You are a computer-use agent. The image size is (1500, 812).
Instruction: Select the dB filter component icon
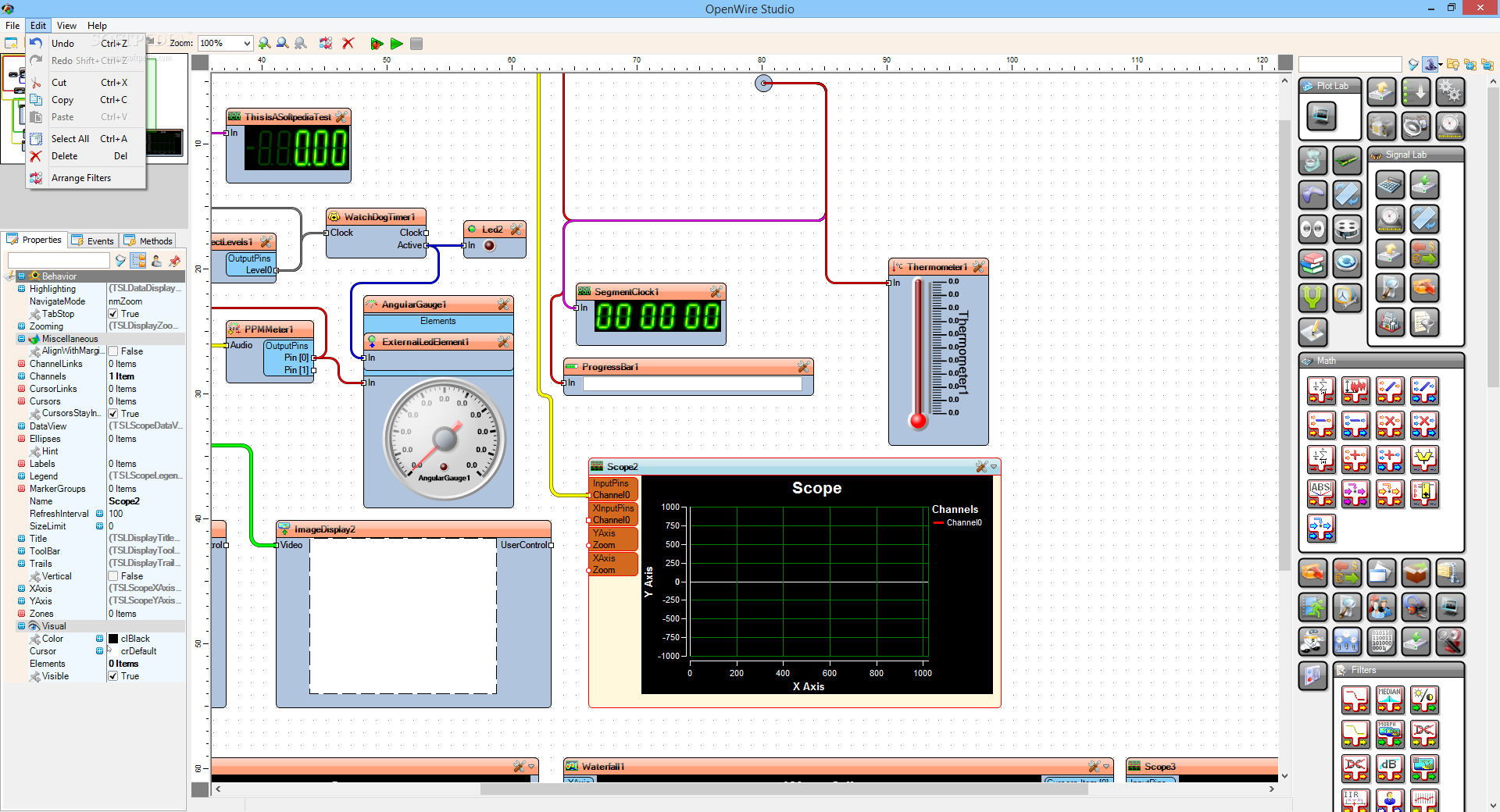(1390, 768)
